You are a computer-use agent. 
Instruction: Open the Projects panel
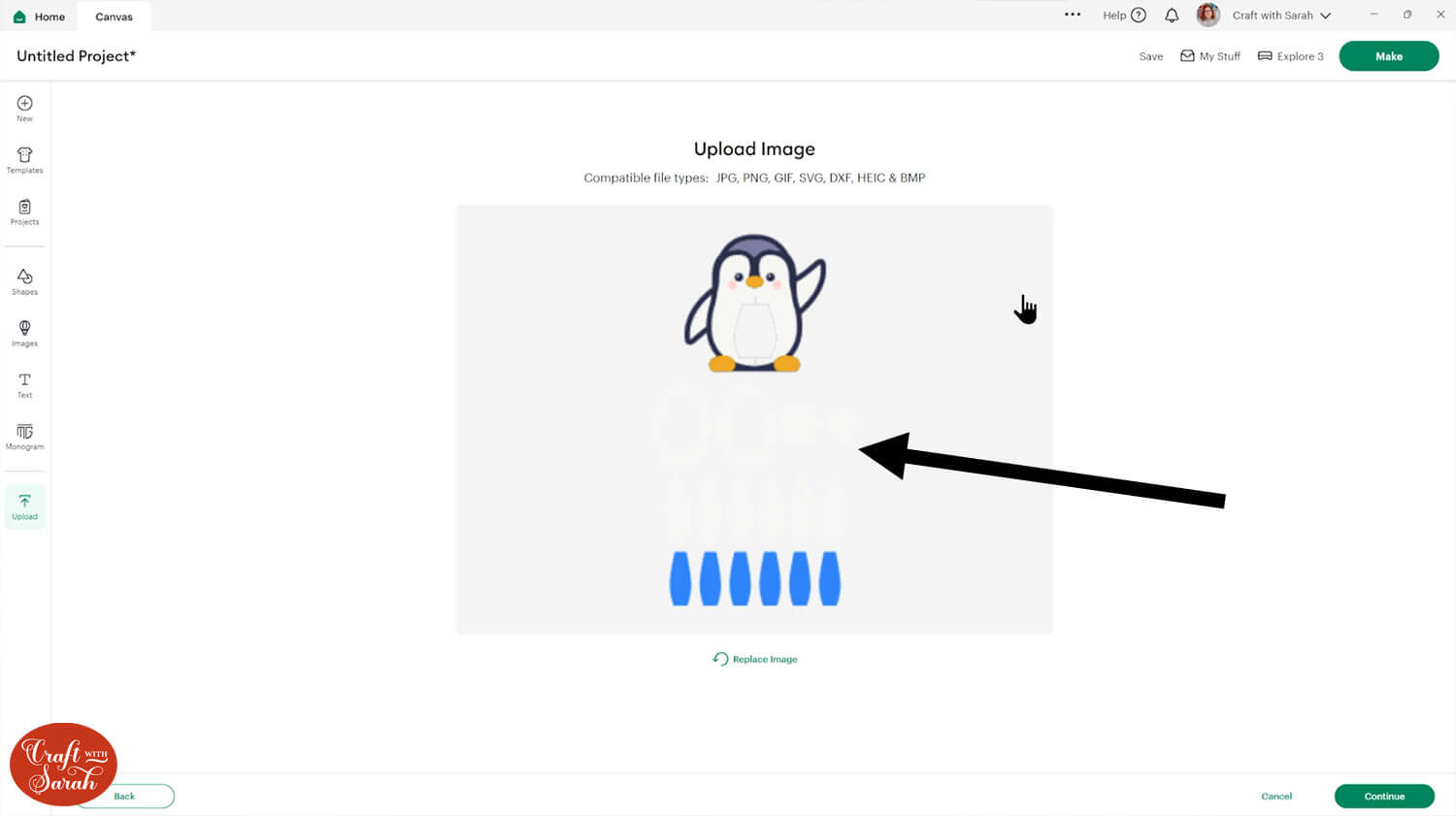tap(24, 212)
